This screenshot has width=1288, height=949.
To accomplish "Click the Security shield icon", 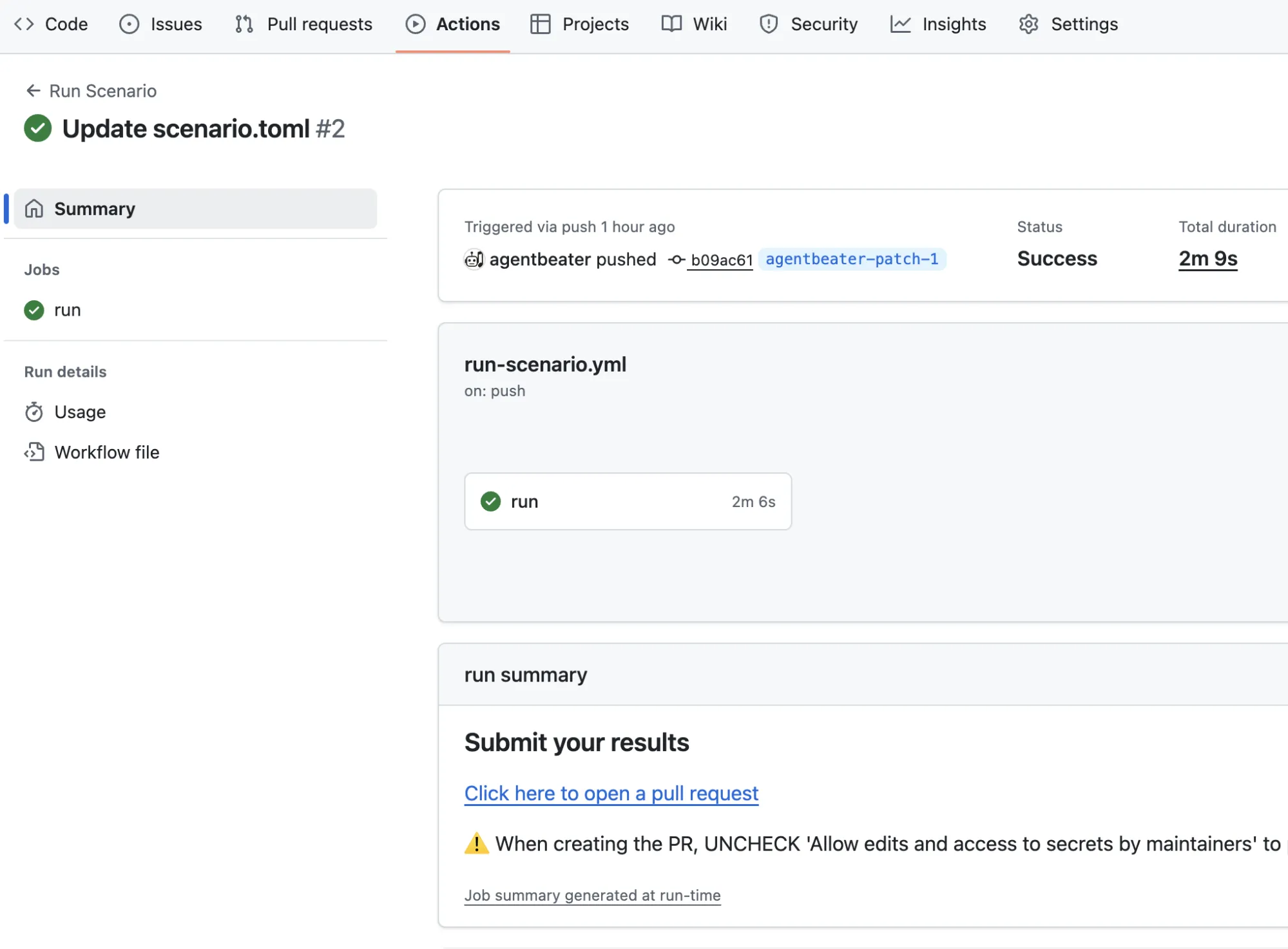I will coord(769,24).
